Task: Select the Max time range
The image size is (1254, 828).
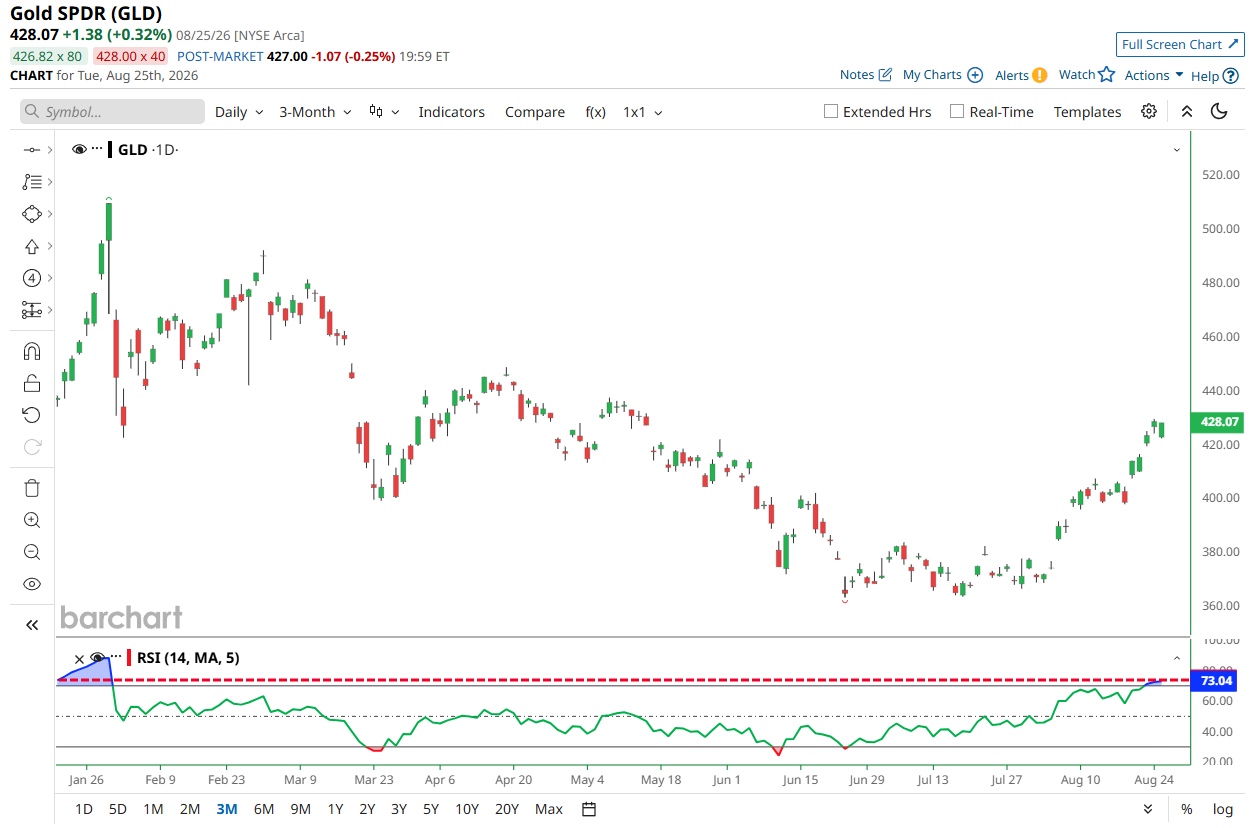Action: click(549, 809)
